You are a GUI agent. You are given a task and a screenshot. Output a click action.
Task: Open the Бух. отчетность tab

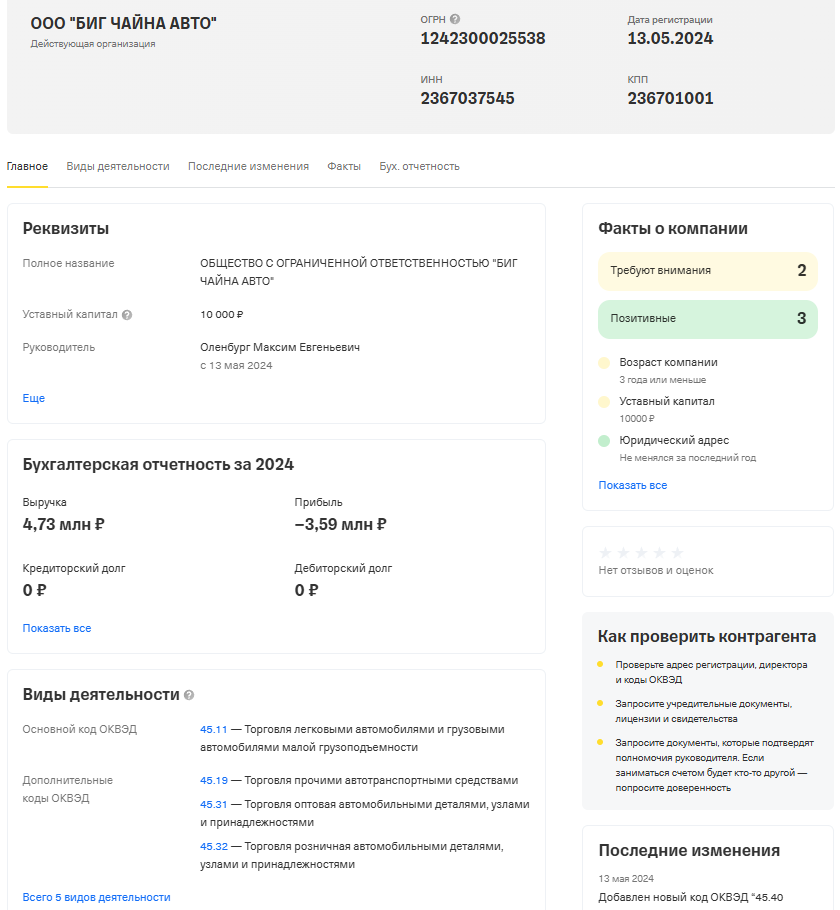point(419,167)
